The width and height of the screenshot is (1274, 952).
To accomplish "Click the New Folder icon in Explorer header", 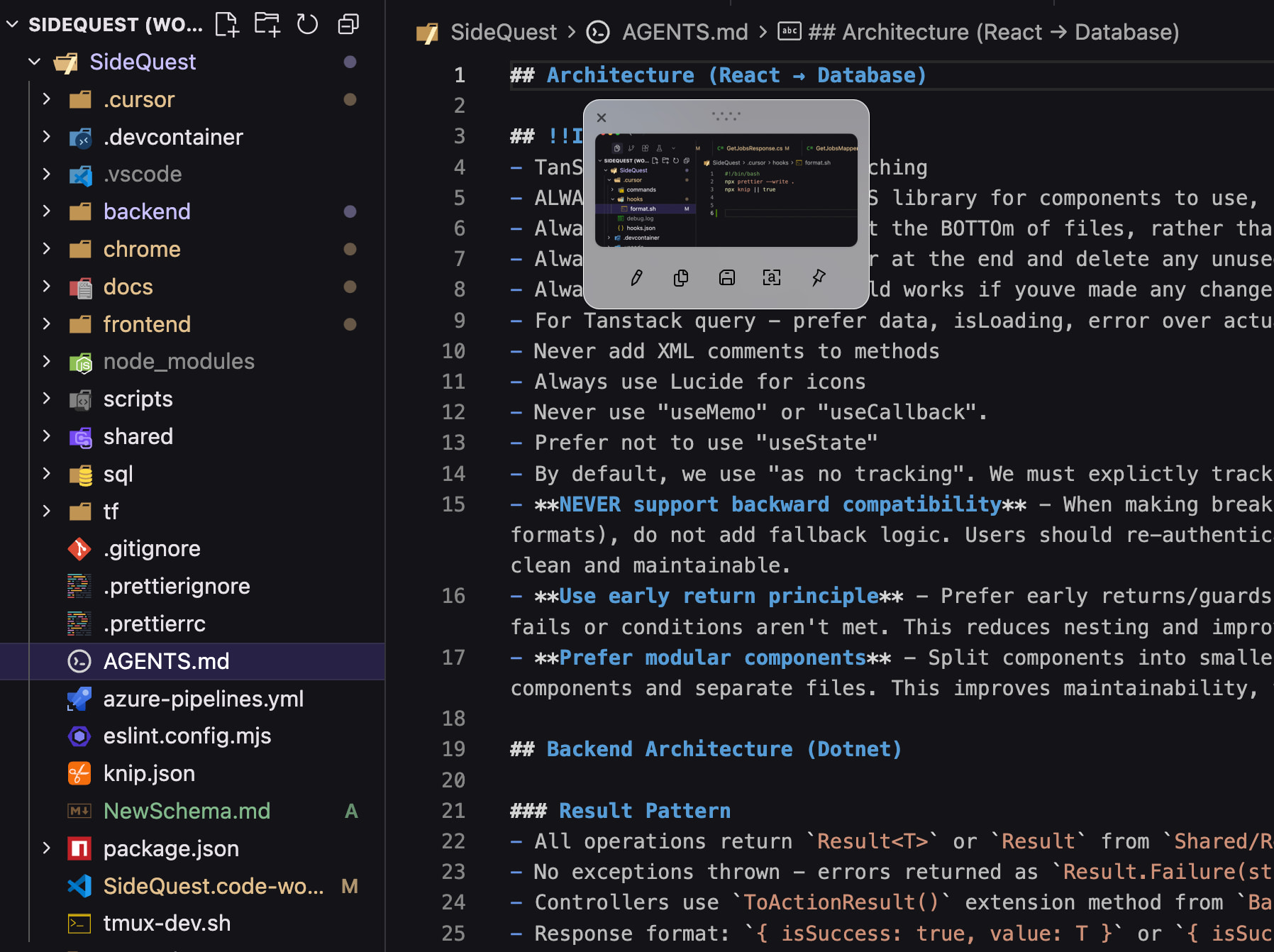I will [267, 24].
